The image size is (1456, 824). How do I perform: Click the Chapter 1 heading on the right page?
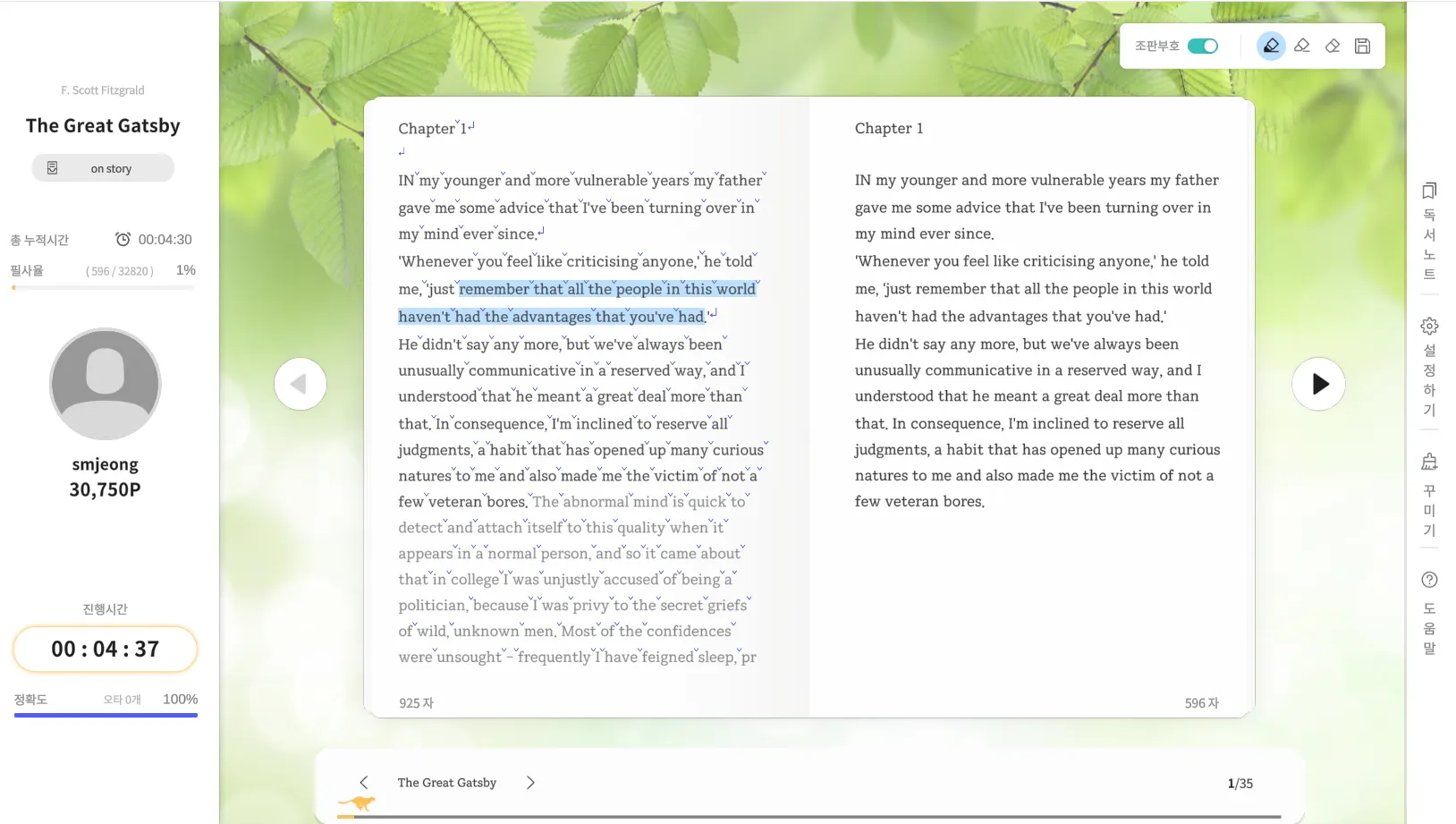click(889, 128)
